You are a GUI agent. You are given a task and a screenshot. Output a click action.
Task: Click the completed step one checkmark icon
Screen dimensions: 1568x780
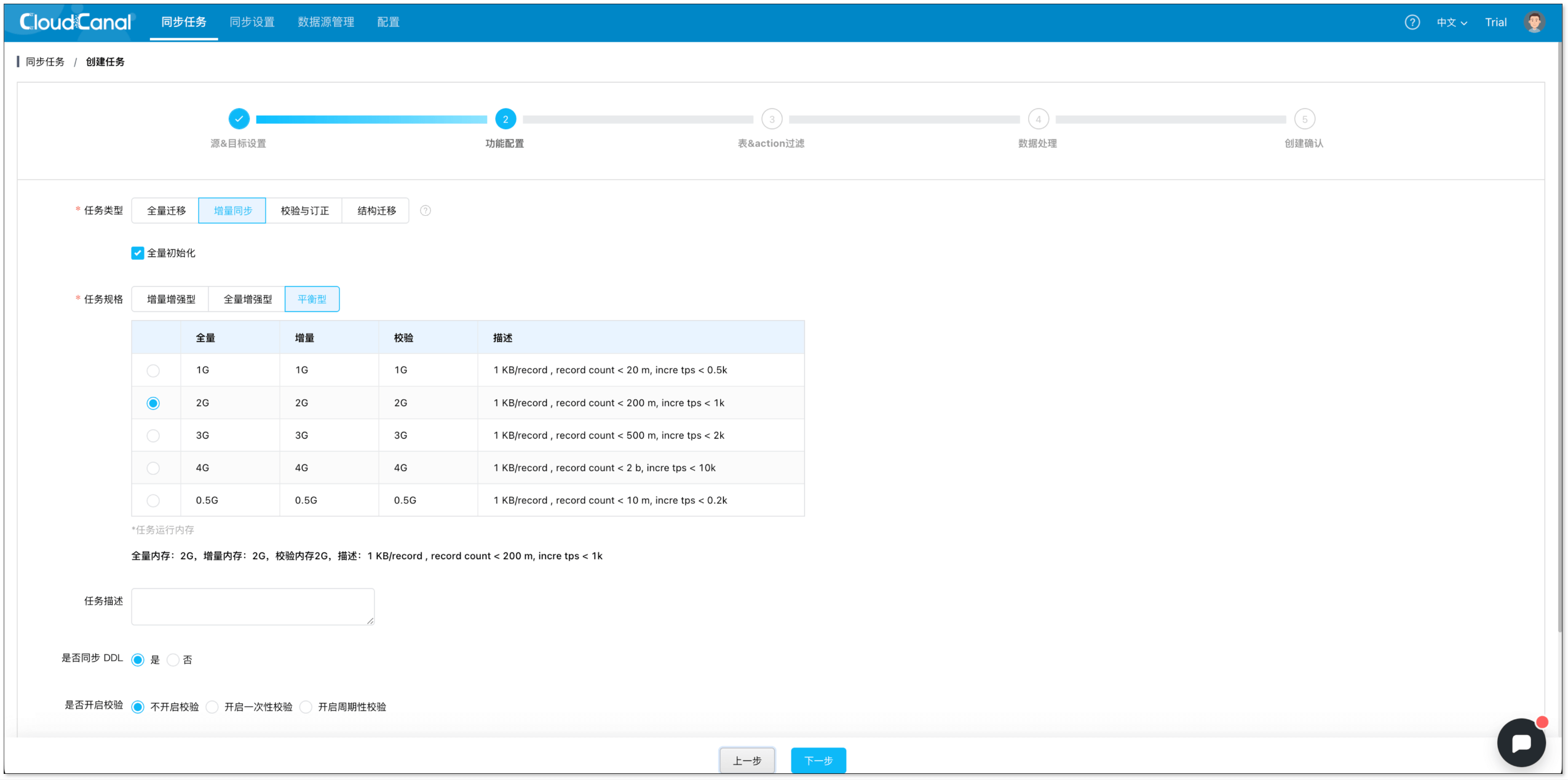click(239, 119)
